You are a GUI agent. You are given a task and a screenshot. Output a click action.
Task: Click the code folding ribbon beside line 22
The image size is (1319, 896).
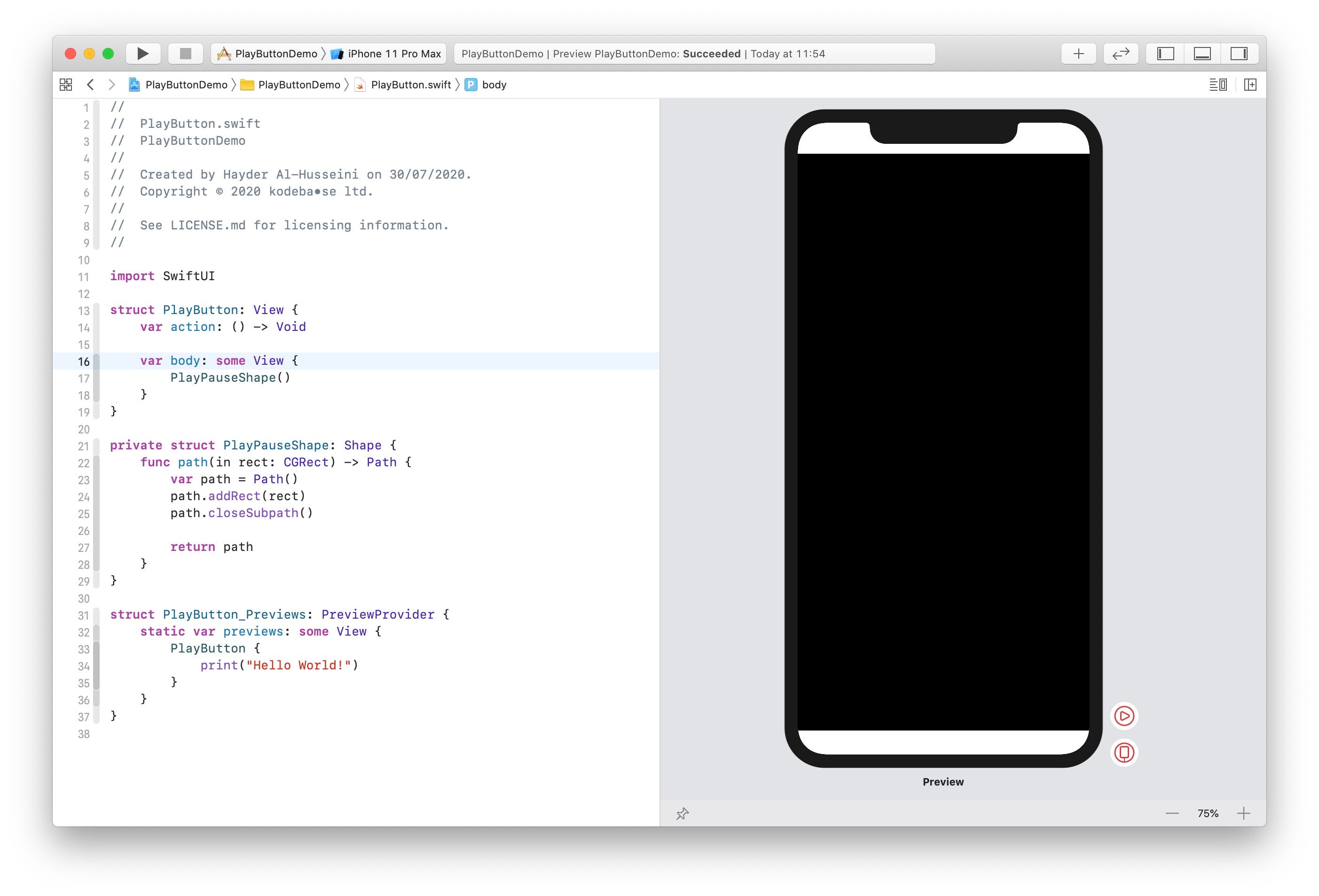pos(96,463)
